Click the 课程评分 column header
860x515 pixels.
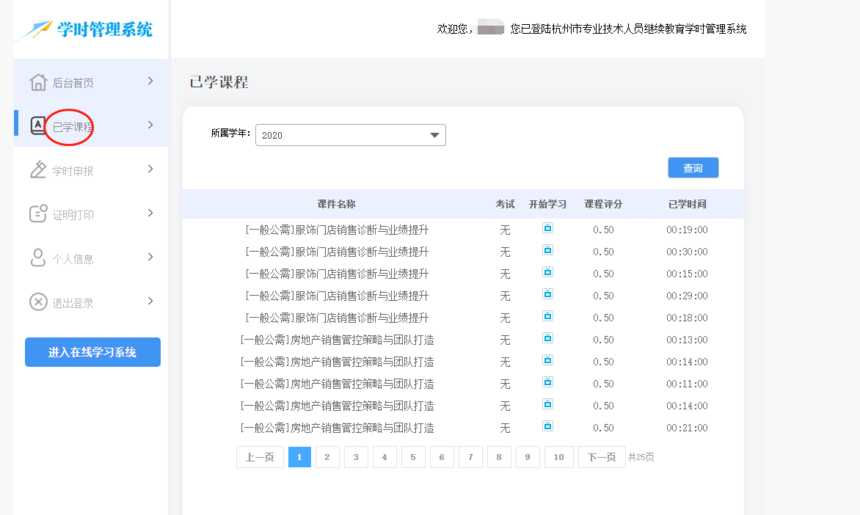click(603, 204)
